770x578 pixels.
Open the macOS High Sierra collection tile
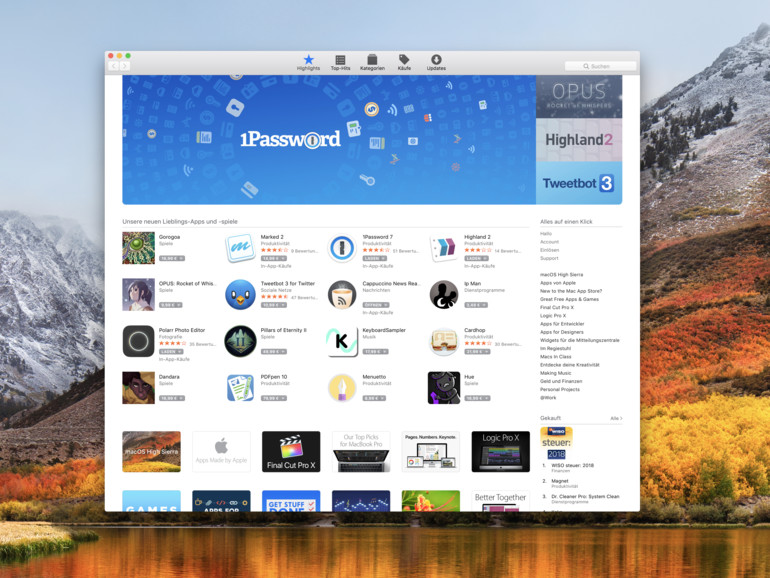(x=151, y=452)
